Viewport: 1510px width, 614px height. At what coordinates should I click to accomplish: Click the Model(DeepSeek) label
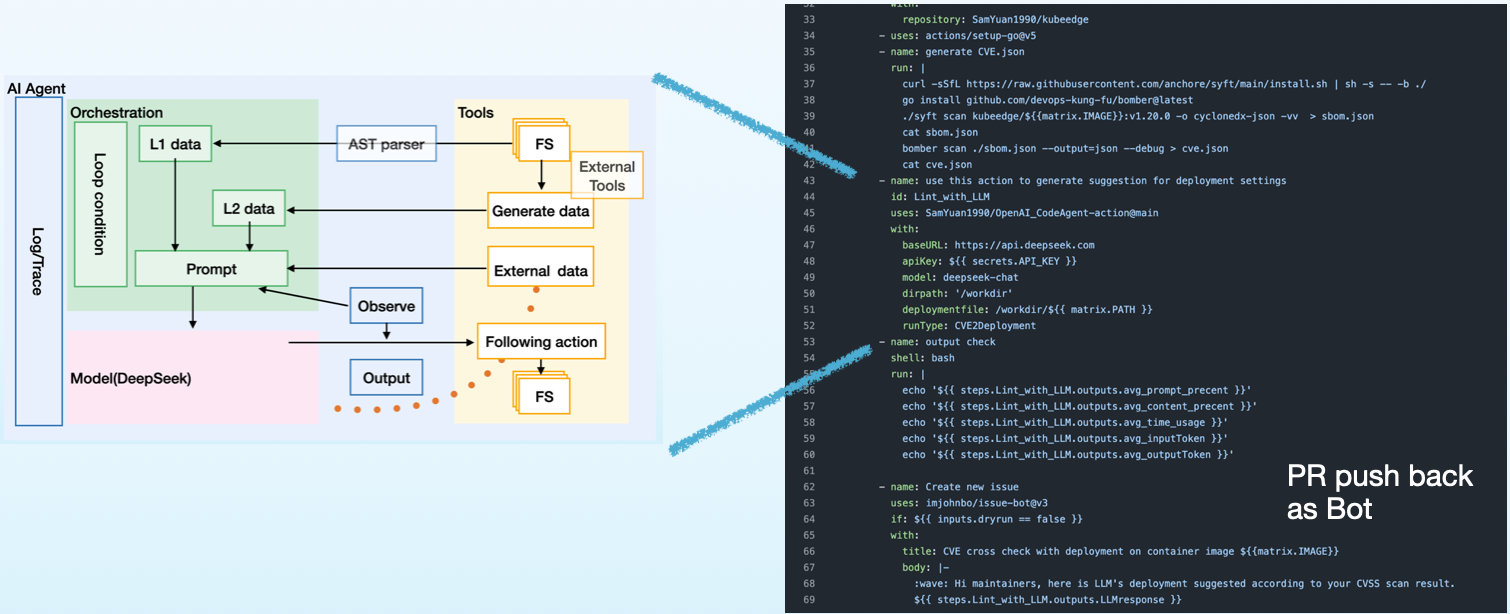tap(130, 379)
